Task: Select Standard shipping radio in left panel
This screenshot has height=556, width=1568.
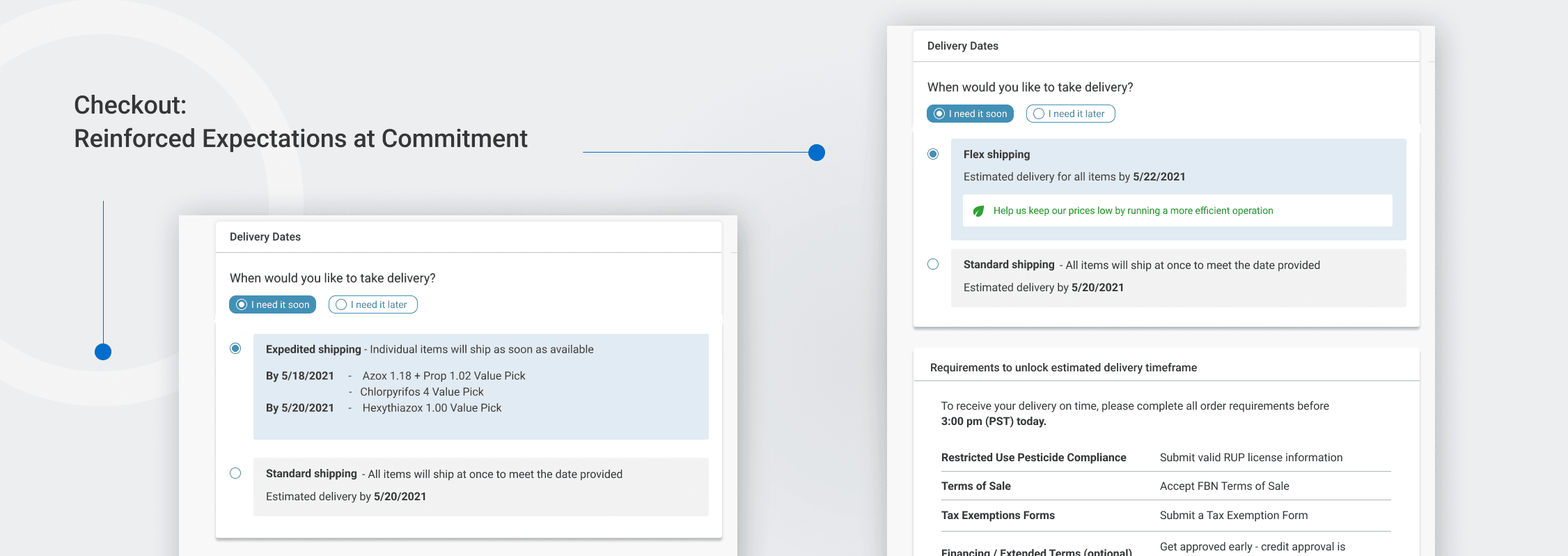Action: pos(235,473)
